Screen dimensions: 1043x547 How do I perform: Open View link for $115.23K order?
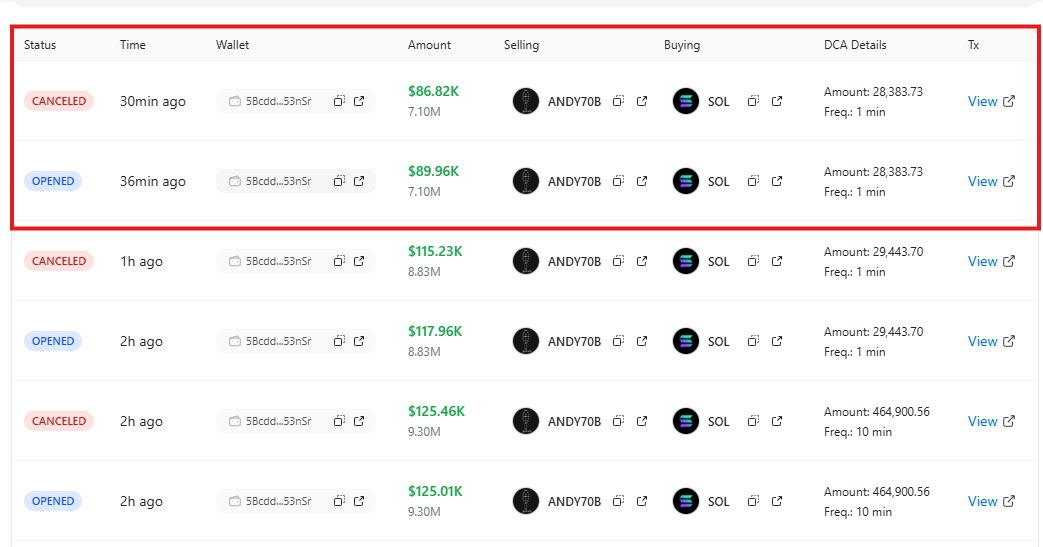[991, 261]
